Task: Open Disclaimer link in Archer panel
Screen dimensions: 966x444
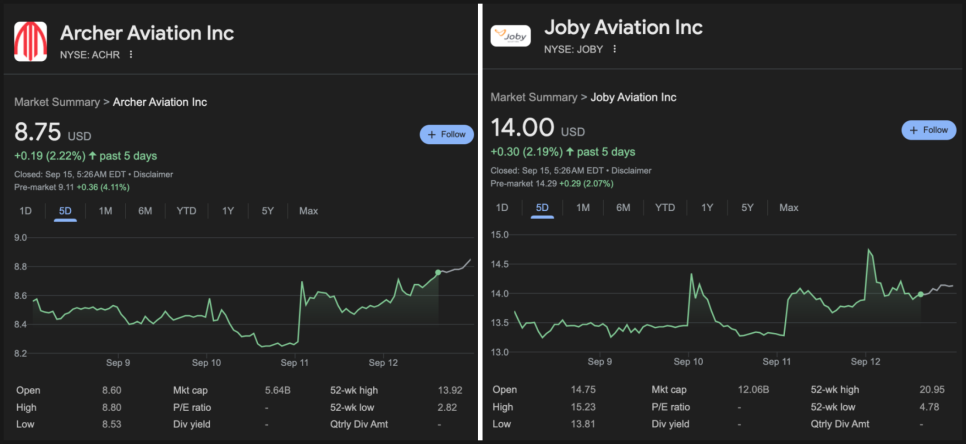Action: [153, 174]
